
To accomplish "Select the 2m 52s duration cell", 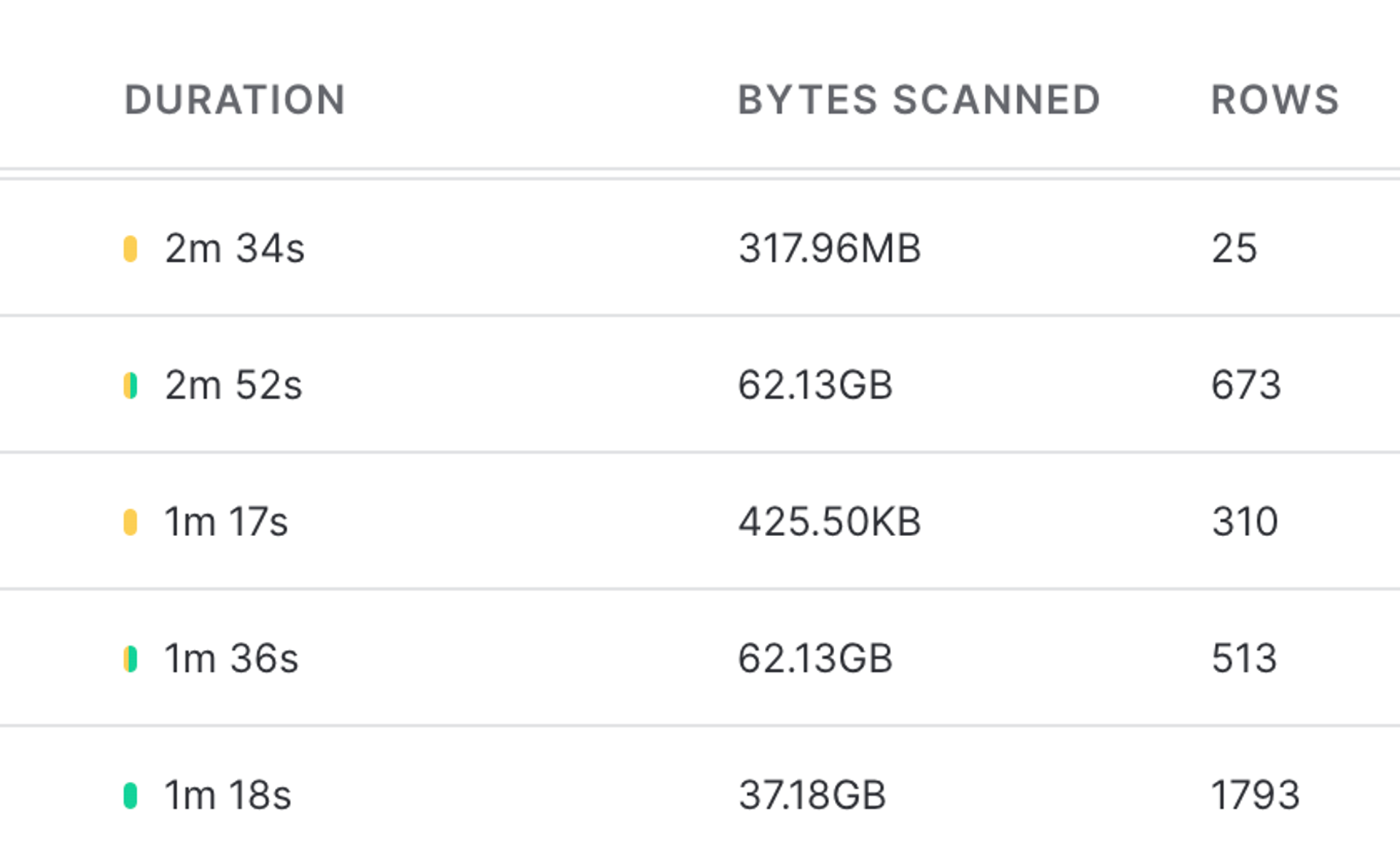I will tap(233, 385).
